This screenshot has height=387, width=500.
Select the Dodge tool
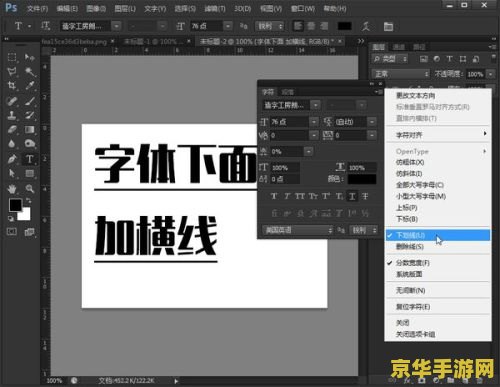[x=29, y=144]
